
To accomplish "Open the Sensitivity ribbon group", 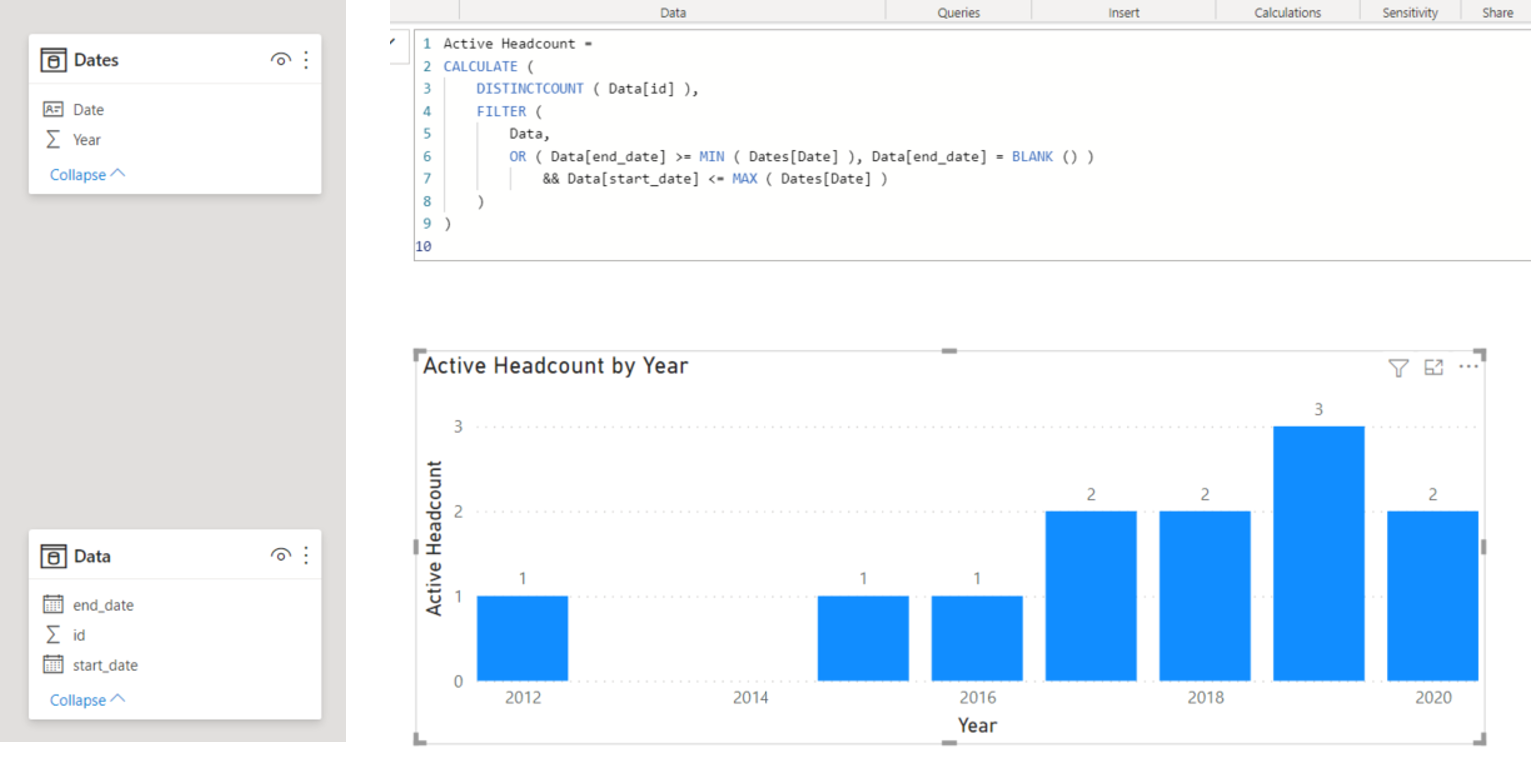I will tap(1410, 12).
